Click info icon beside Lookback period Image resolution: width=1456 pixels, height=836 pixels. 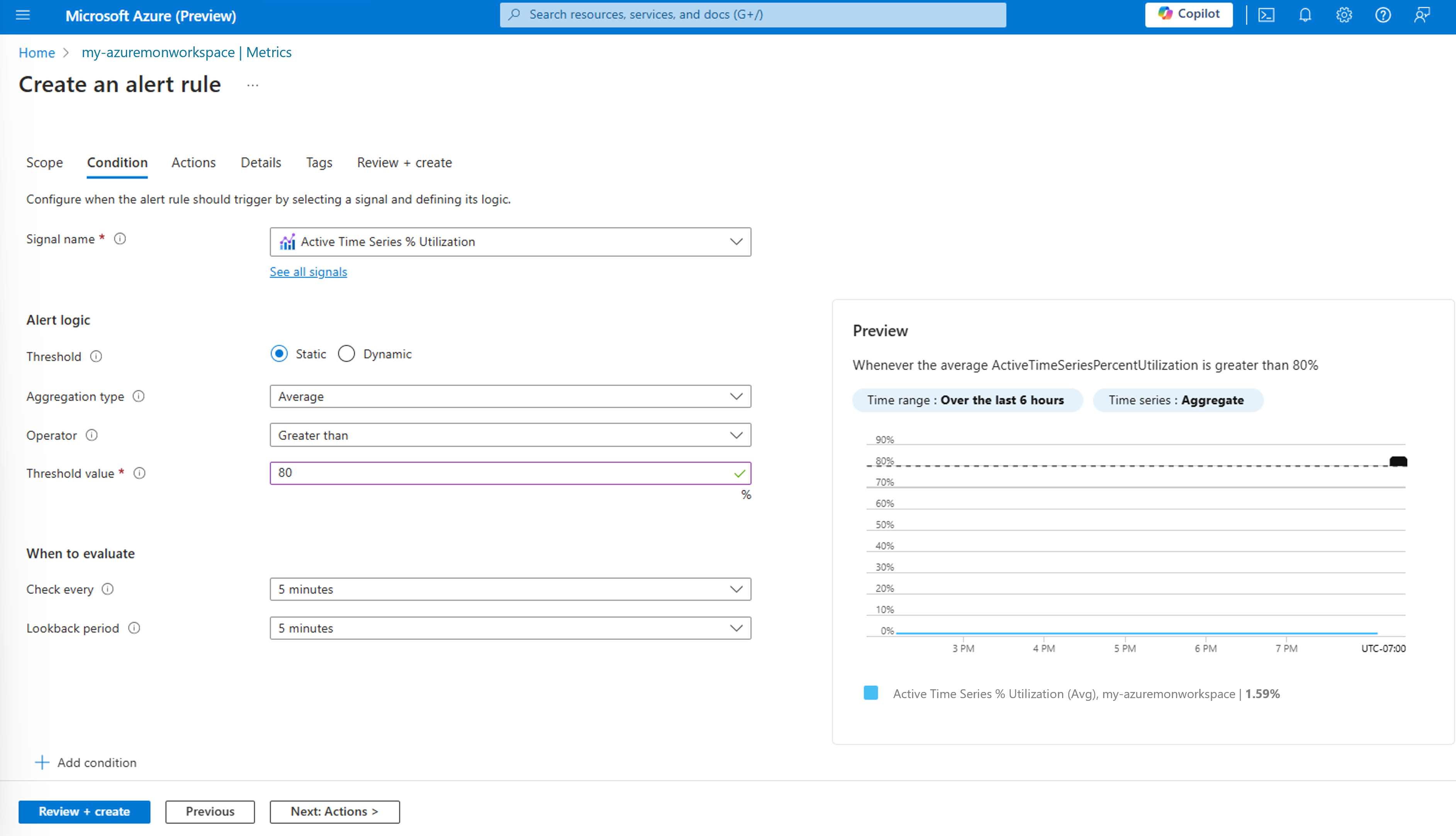pyautogui.click(x=134, y=628)
